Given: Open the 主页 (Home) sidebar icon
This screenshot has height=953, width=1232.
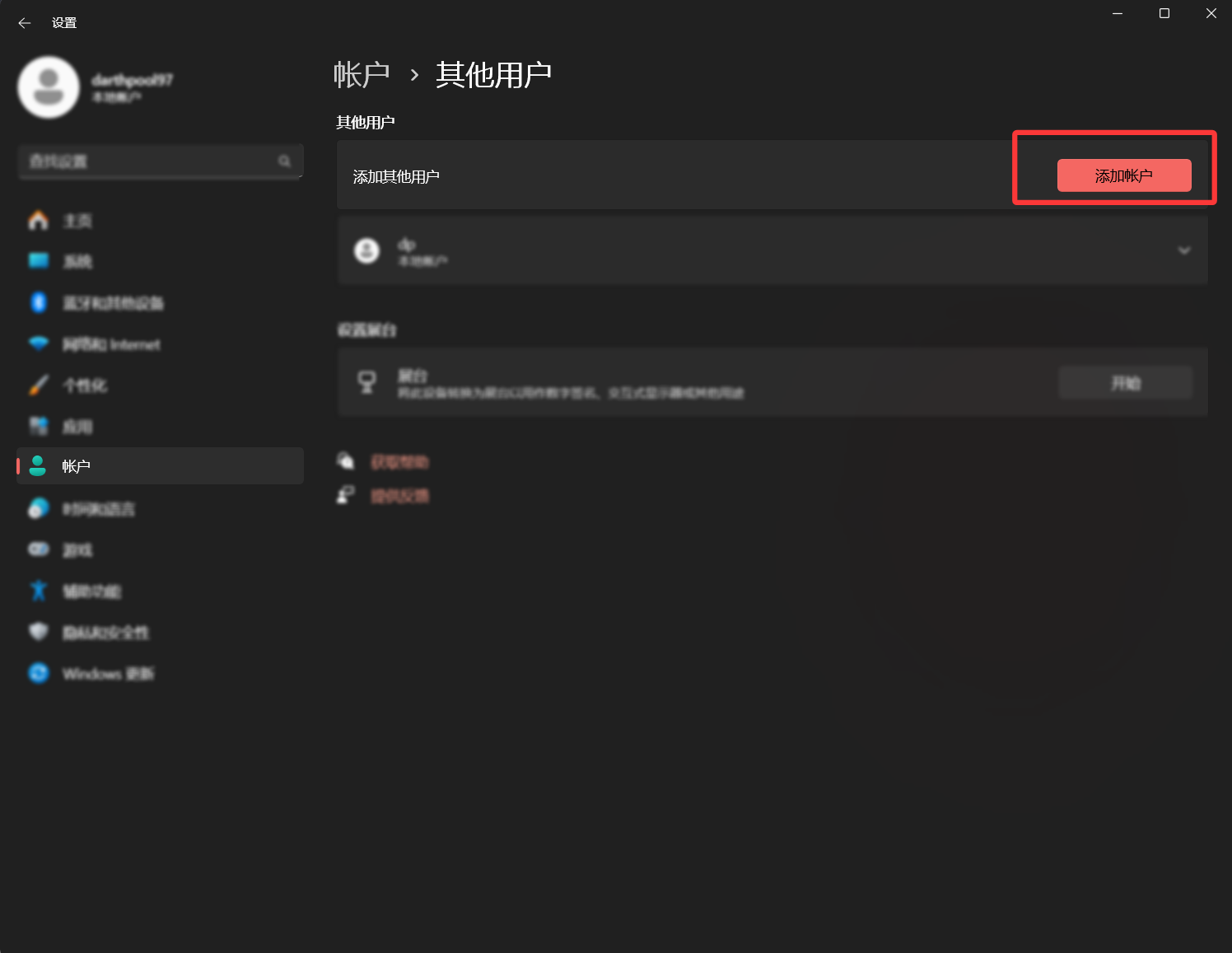Looking at the screenshot, I should (38, 221).
